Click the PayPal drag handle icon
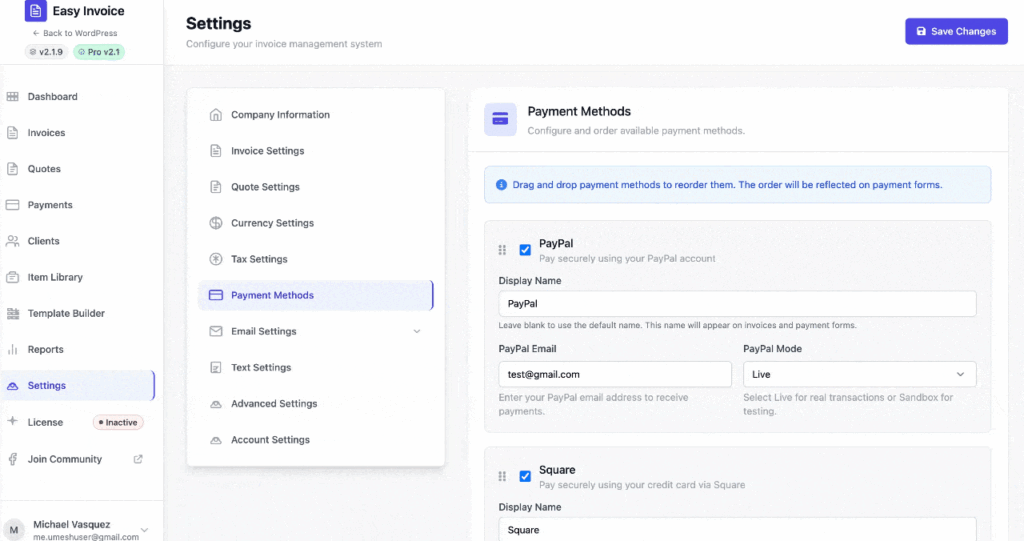Screen dimensions: 1024x541 (502, 250)
